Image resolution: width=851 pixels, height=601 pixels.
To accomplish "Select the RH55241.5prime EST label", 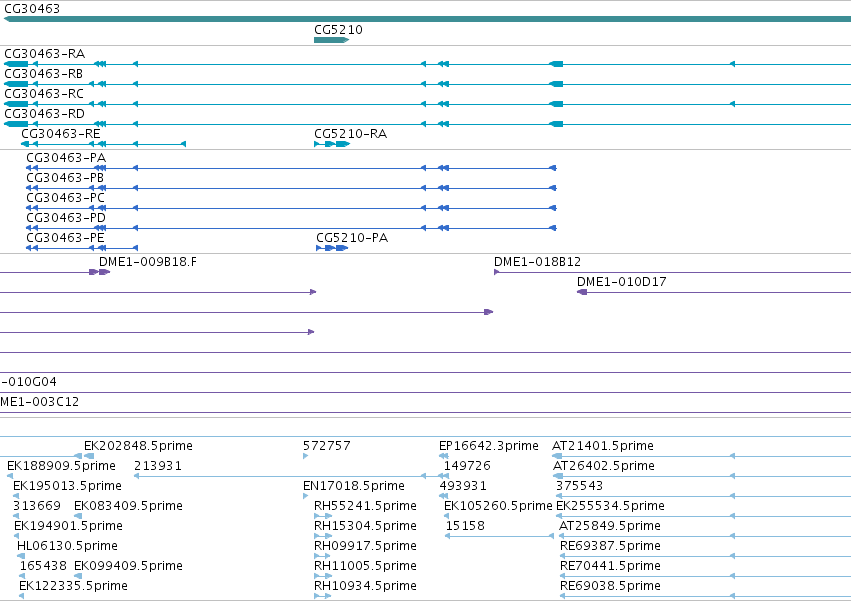I will click(x=365, y=507).
